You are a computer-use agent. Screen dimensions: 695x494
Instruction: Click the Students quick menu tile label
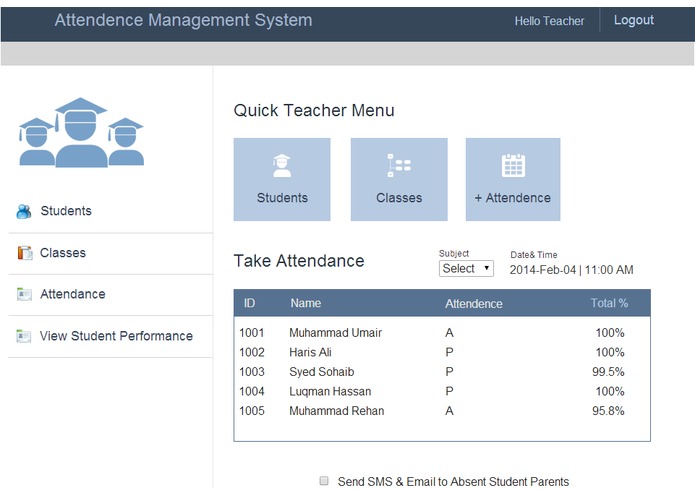[282, 198]
